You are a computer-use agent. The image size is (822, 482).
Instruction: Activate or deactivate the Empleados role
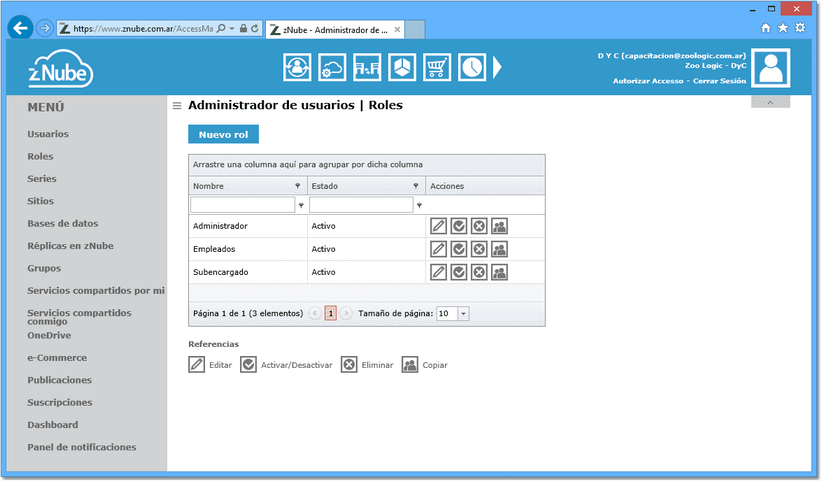point(459,249)
